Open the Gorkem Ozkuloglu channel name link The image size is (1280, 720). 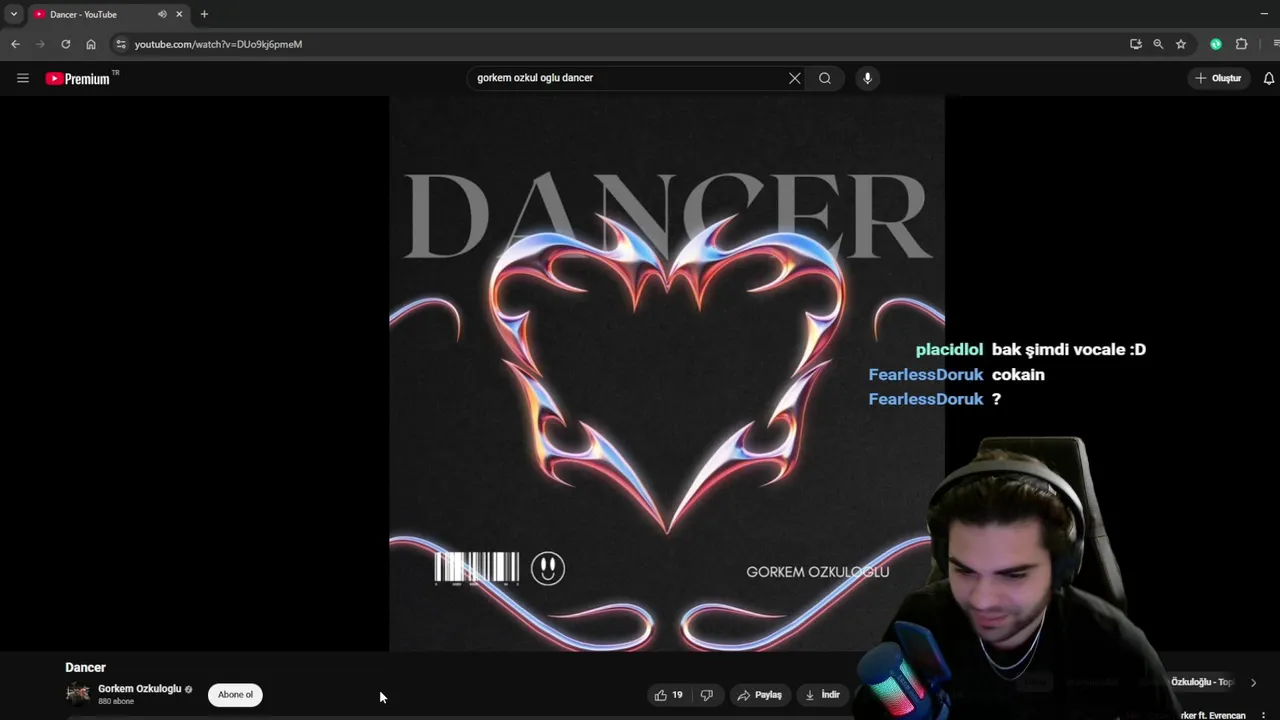tap(140, 689)
